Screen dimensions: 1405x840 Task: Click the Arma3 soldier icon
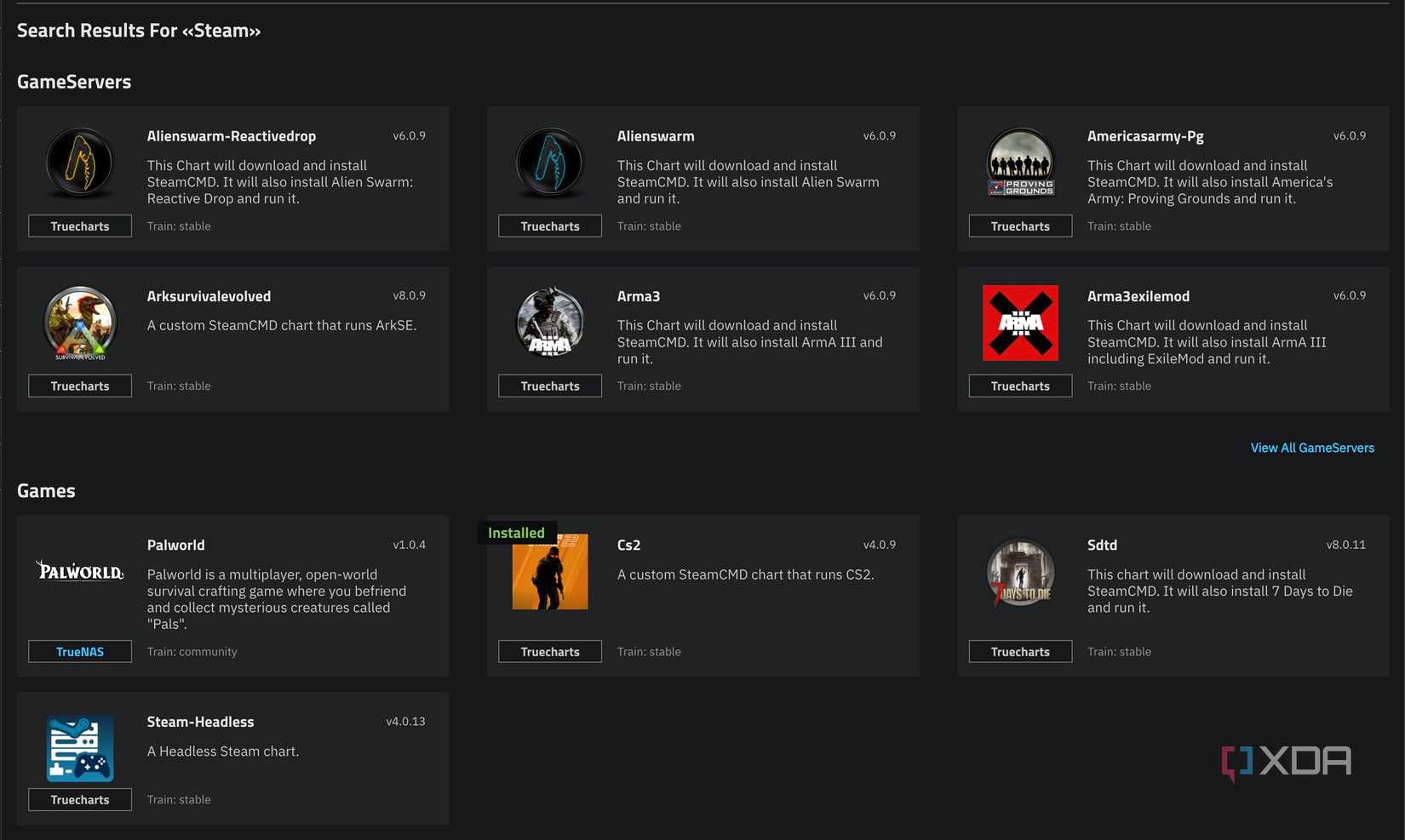[x=550, y=323]
